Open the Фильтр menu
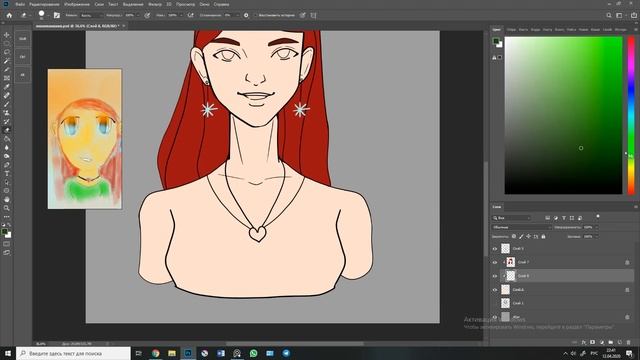Screen dimensions: 640x360 click(155, 4)
